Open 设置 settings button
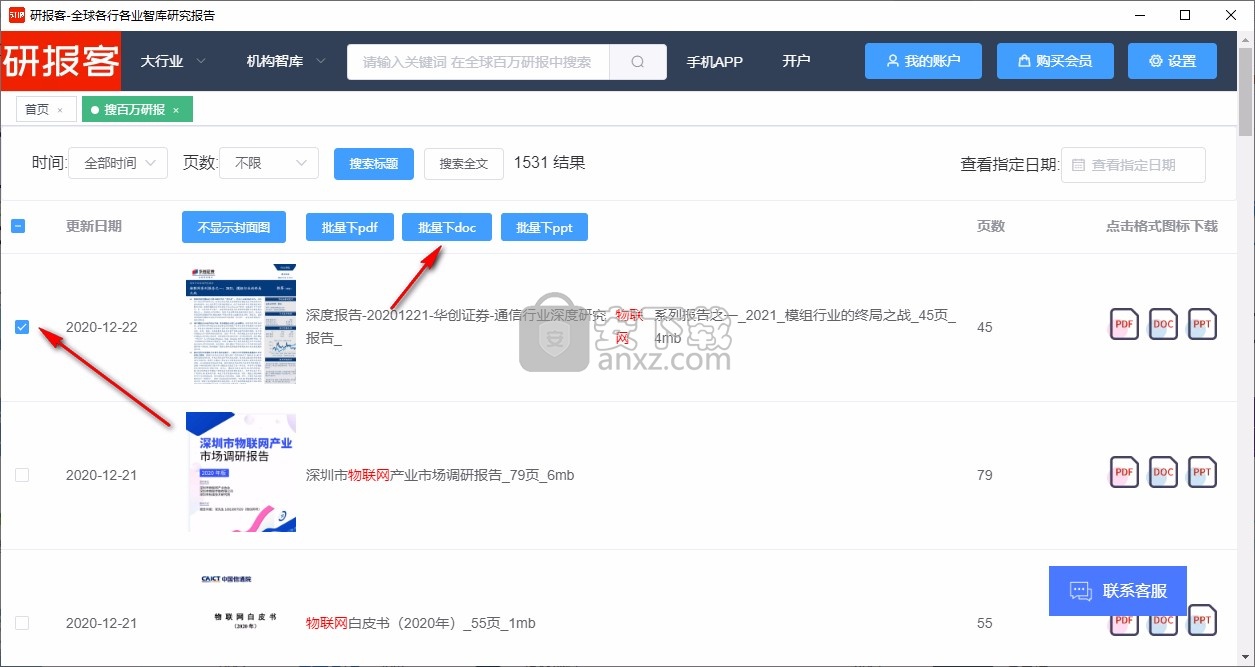This screenshot has width=1255, height=667. pyautogui.click(x=1172, y=61)
